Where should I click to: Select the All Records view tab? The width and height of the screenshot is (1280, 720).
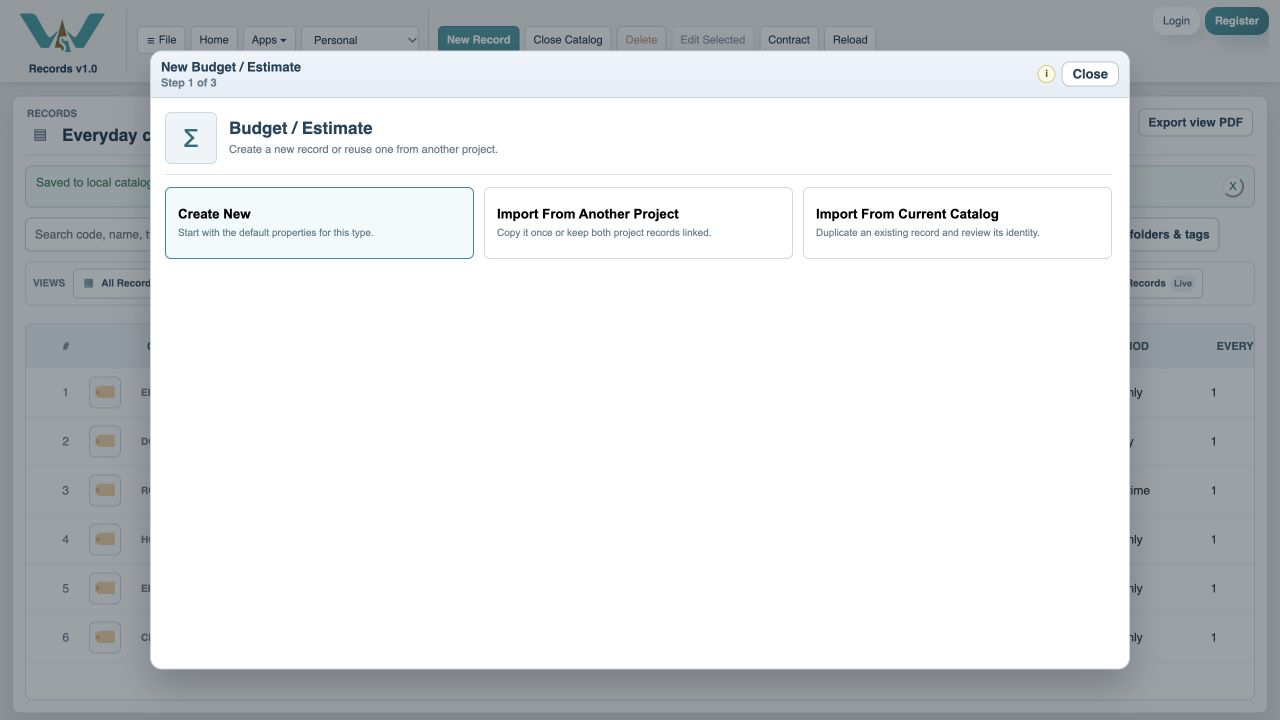(112, 283)
